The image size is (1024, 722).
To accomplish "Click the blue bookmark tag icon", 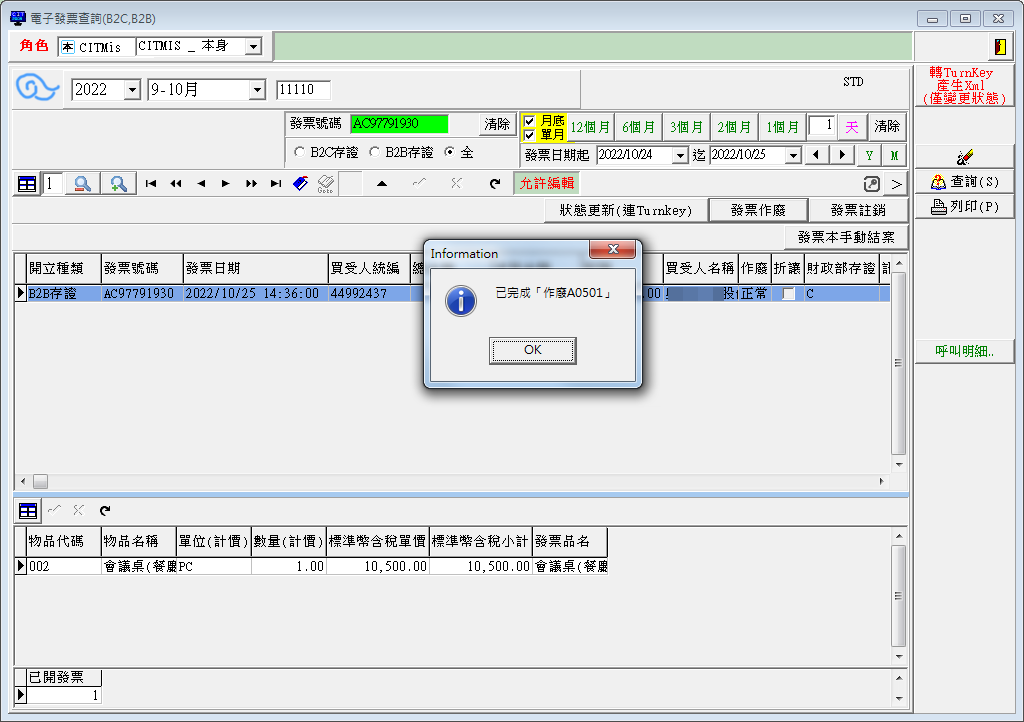I will 300,184.
